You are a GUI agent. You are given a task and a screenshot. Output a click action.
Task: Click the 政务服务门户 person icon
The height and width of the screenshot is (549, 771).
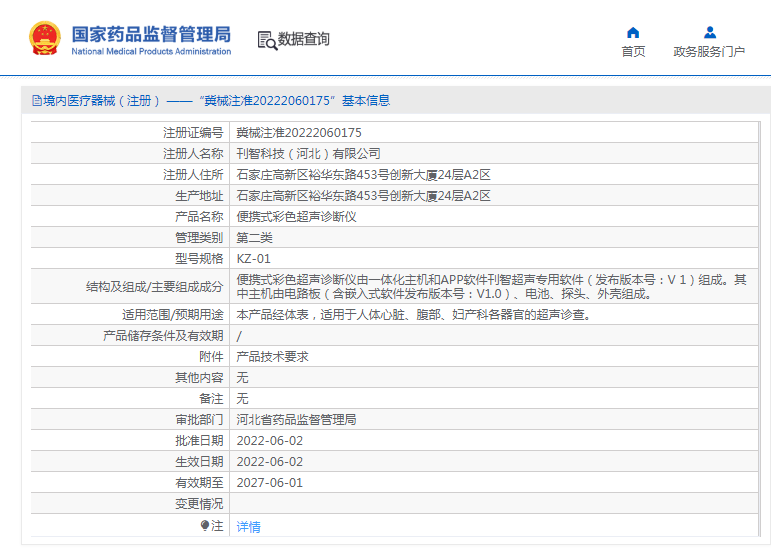709,32
